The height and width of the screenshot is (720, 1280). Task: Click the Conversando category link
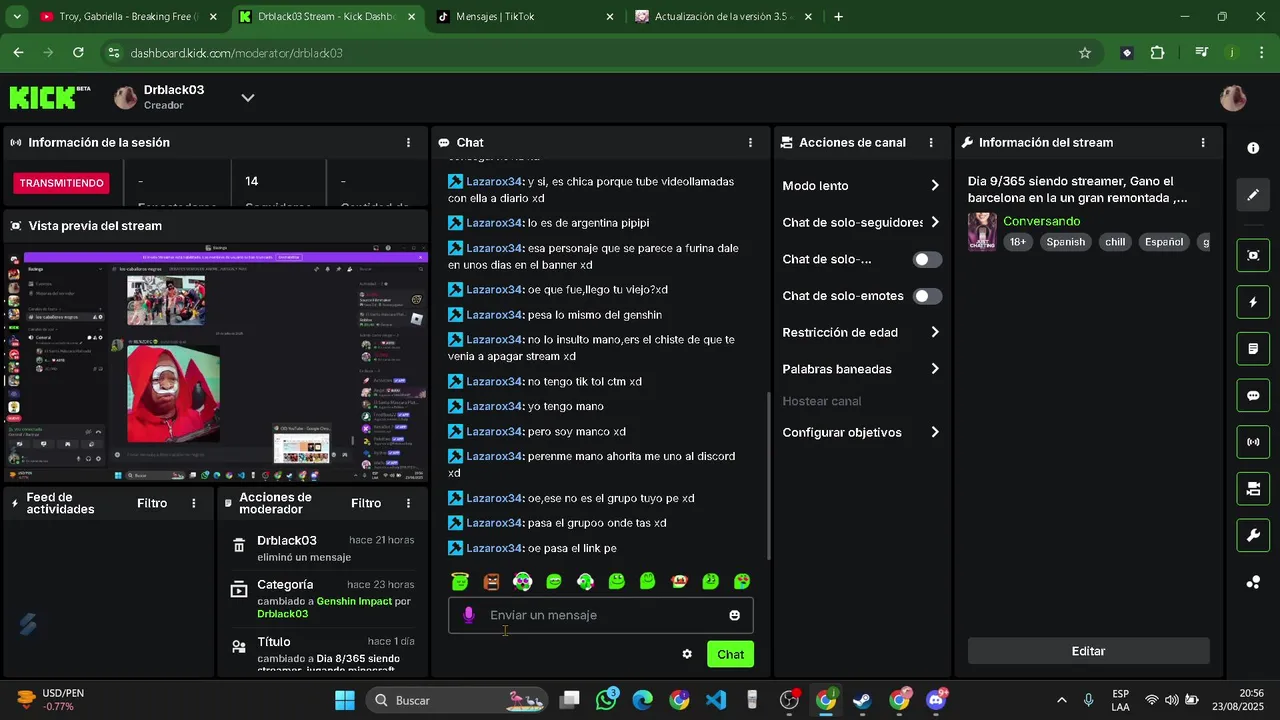coord(1042,221)
